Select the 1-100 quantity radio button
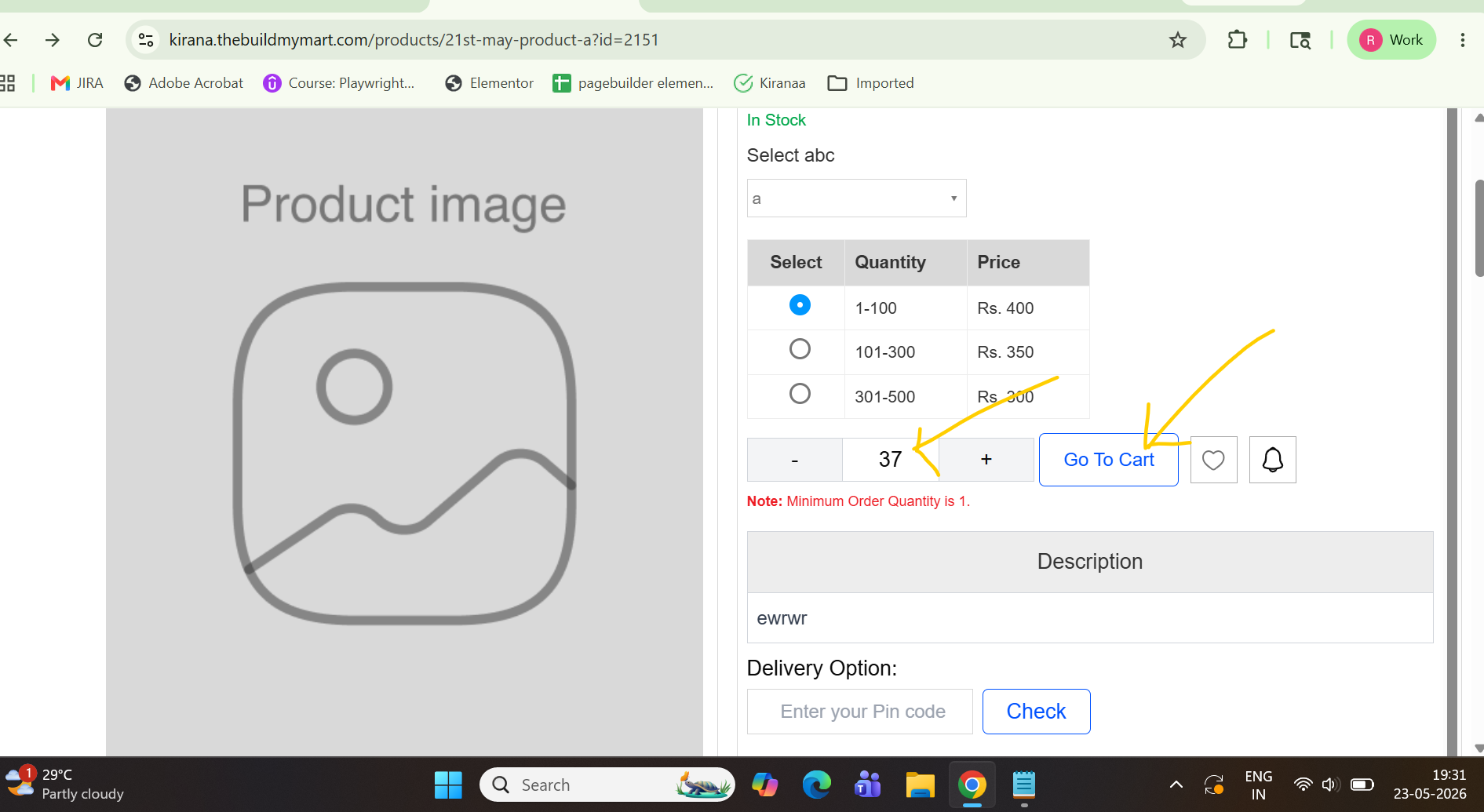Screen dimensions: 1484x812 pos(800,305)
